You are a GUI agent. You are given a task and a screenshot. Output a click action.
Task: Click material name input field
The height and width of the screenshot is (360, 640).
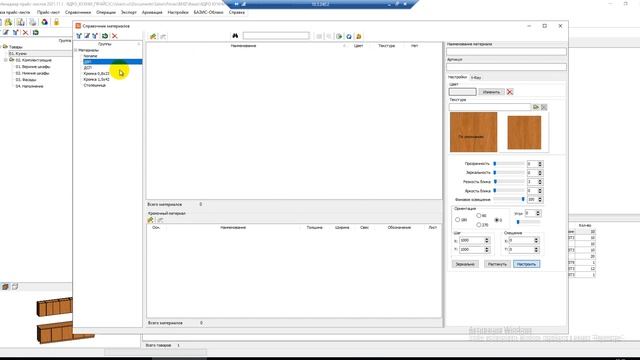pos(506,51)
